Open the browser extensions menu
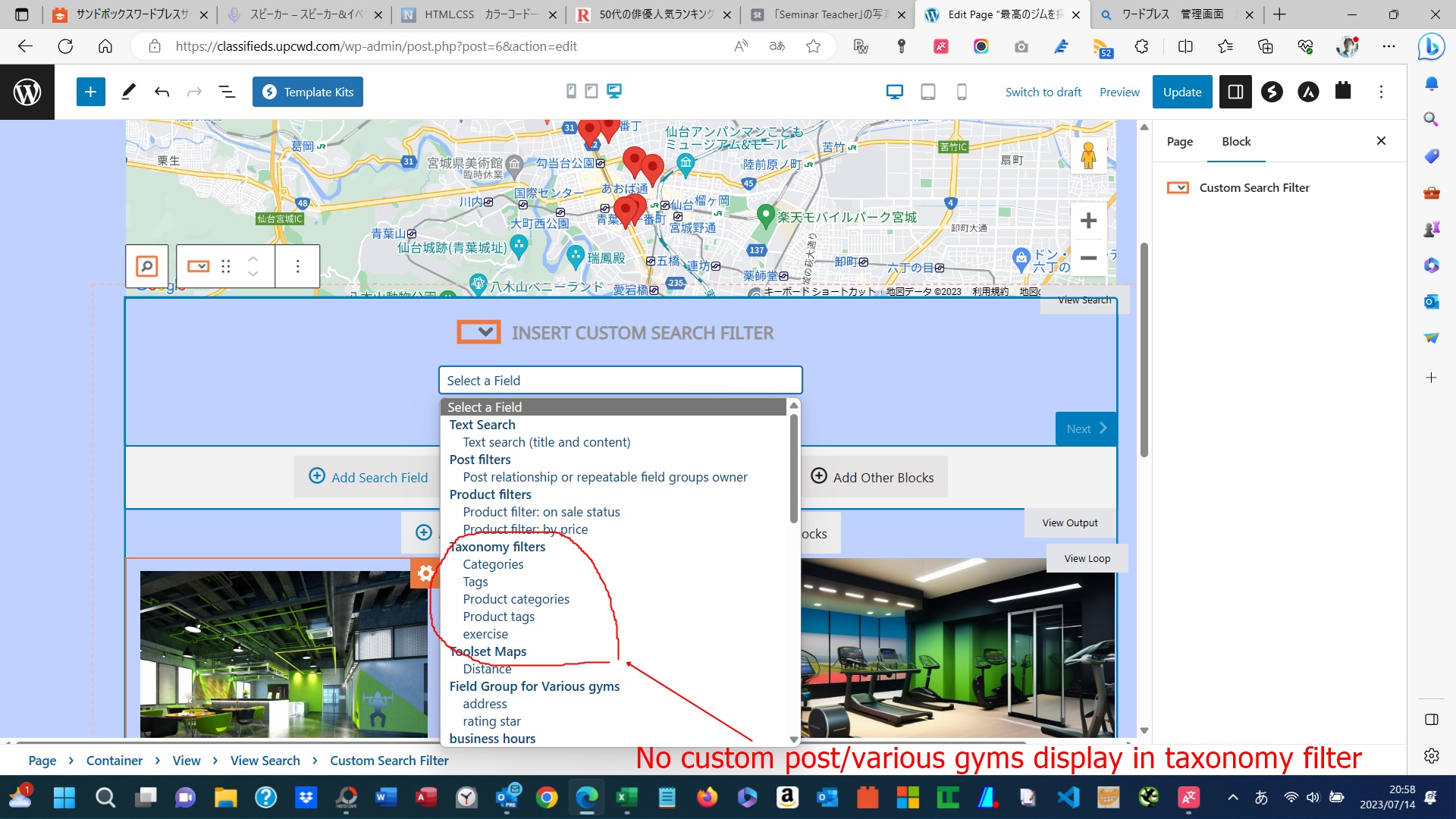 [1141, 46]
